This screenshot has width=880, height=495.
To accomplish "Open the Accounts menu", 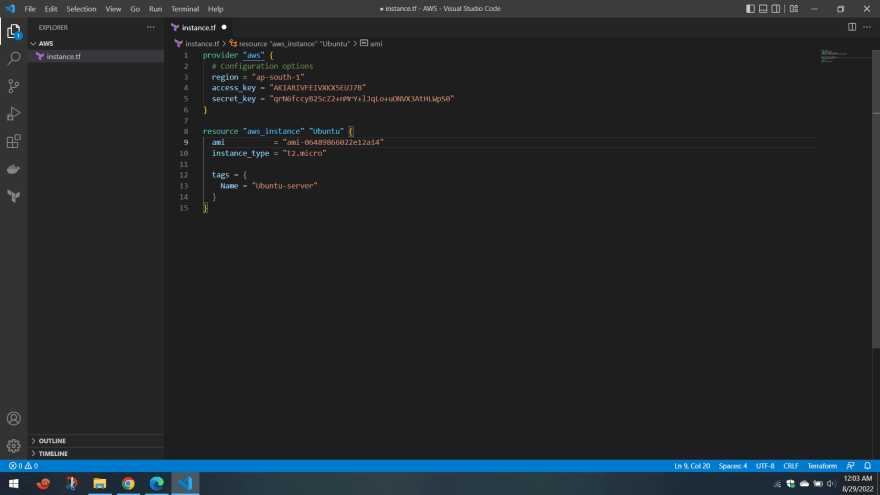I will pyautogui.click(x=13, y=419).
